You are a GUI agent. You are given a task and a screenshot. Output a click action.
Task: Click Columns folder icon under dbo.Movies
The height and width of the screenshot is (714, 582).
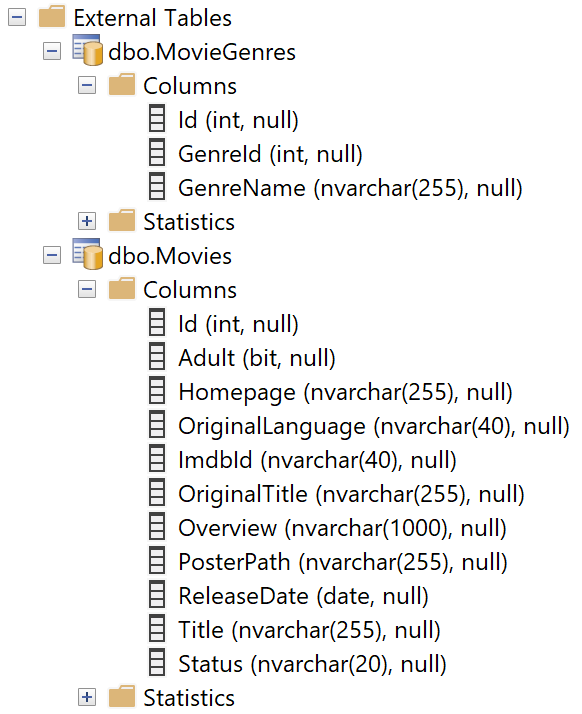pos(122,289)
